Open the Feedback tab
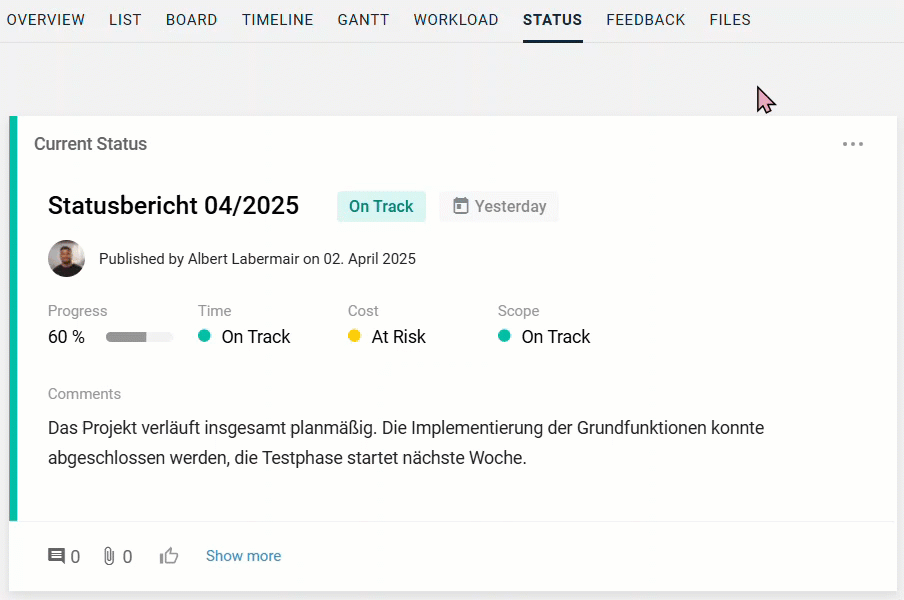The width and height of the screenshot is (904, 600). click(645, 20)
